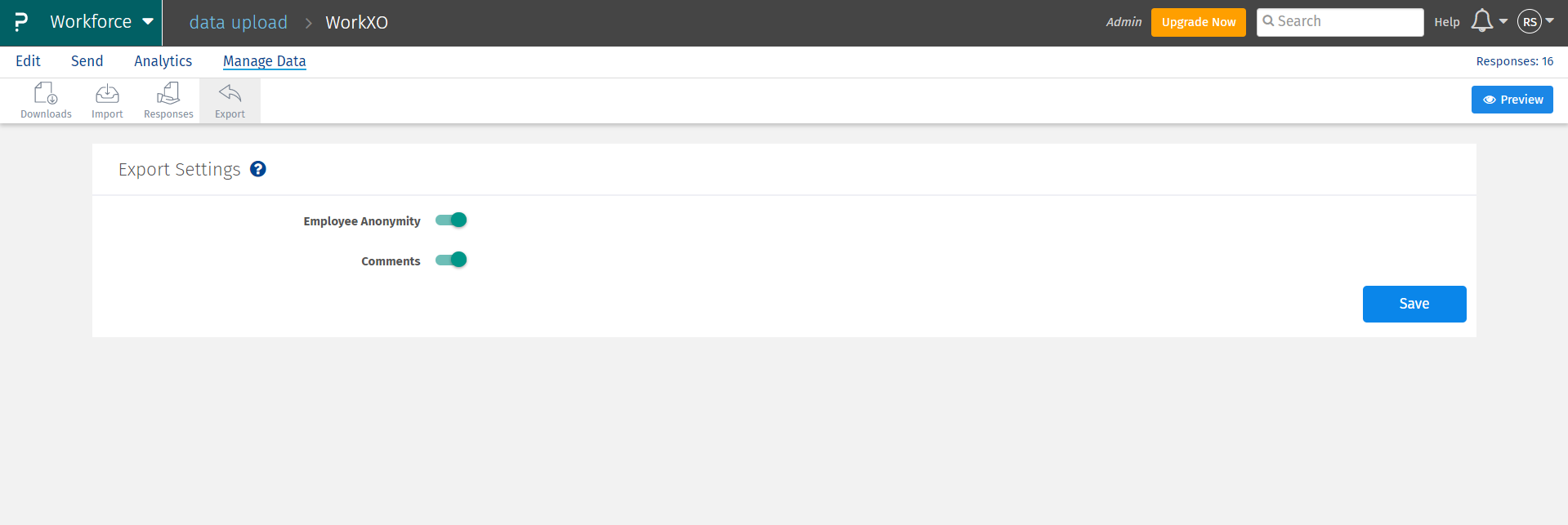
Task: Click the Search input field
Action: [x=1340, y=22]
